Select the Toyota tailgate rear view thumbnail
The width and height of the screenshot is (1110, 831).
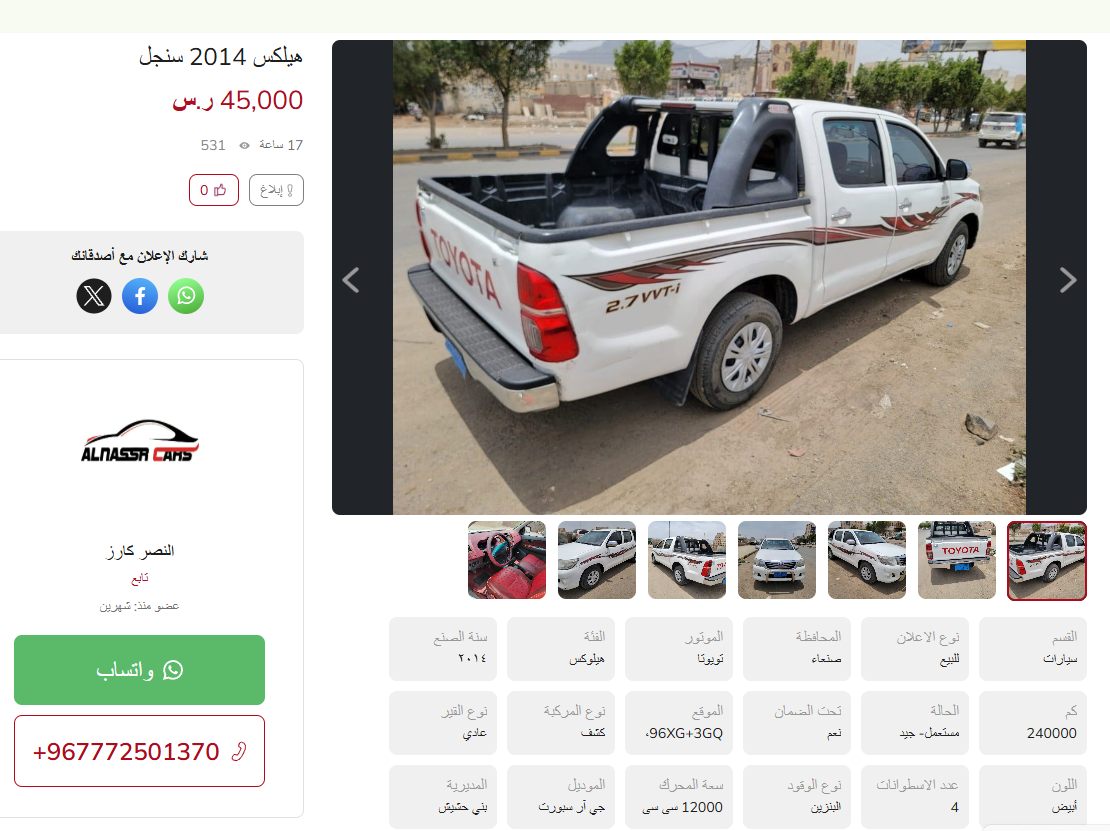(x=957, y=560)
